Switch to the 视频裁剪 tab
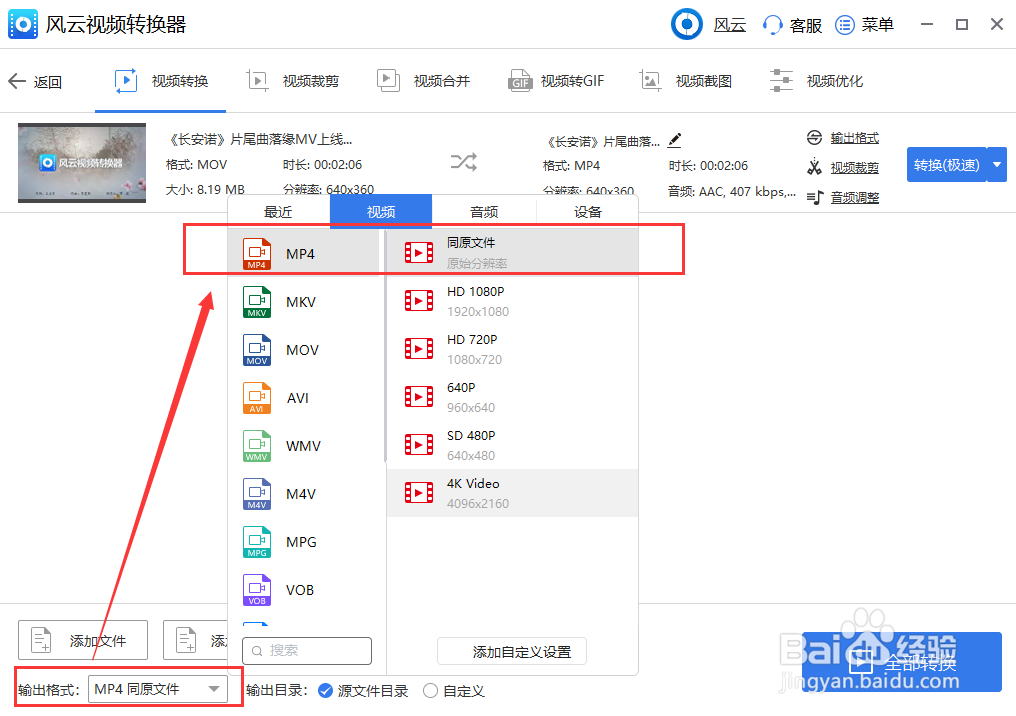Viewport: 1016px width, 716px height. (293, 81)
